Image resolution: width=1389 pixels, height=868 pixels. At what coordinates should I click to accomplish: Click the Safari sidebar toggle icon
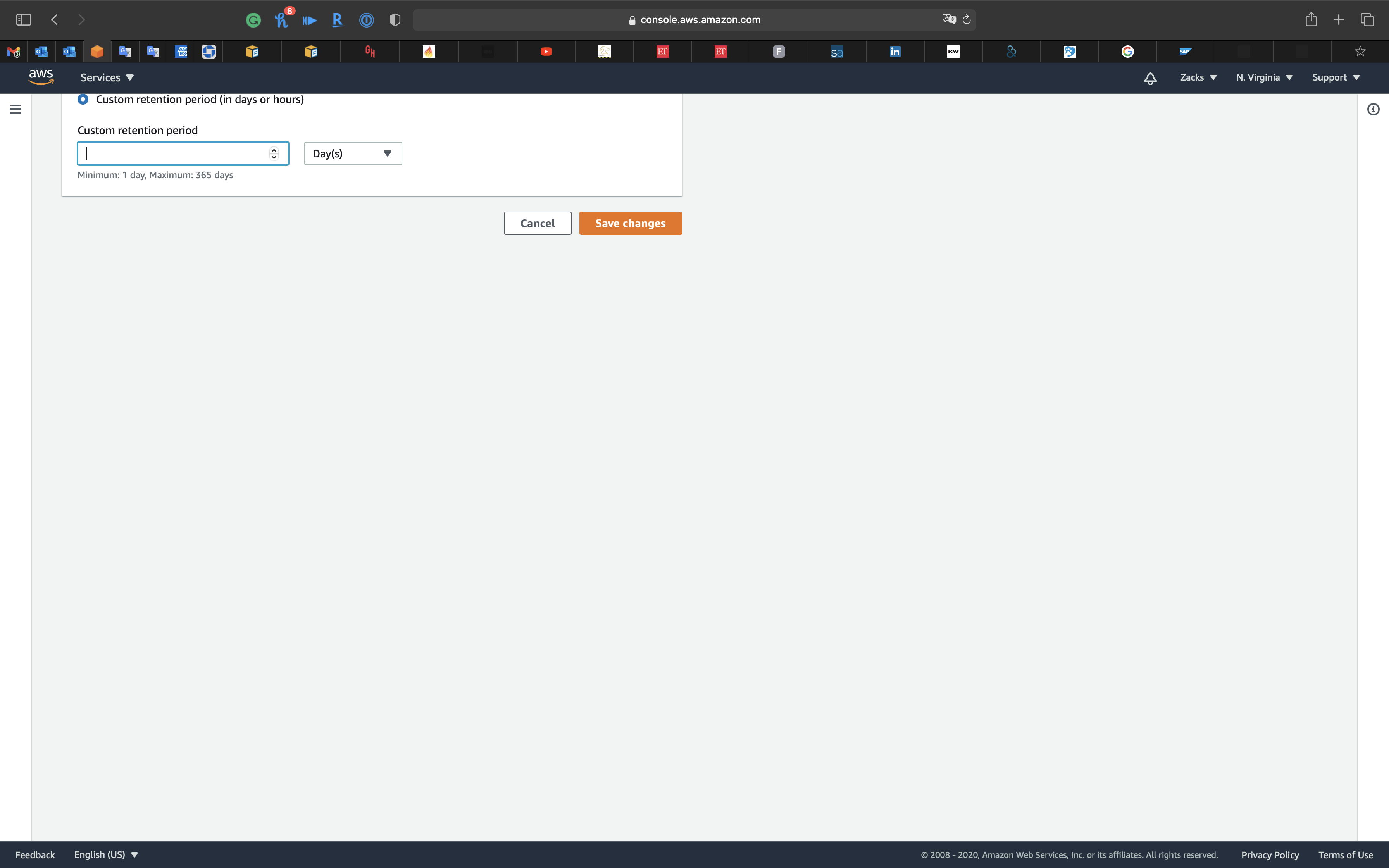[x=24, y=20]
